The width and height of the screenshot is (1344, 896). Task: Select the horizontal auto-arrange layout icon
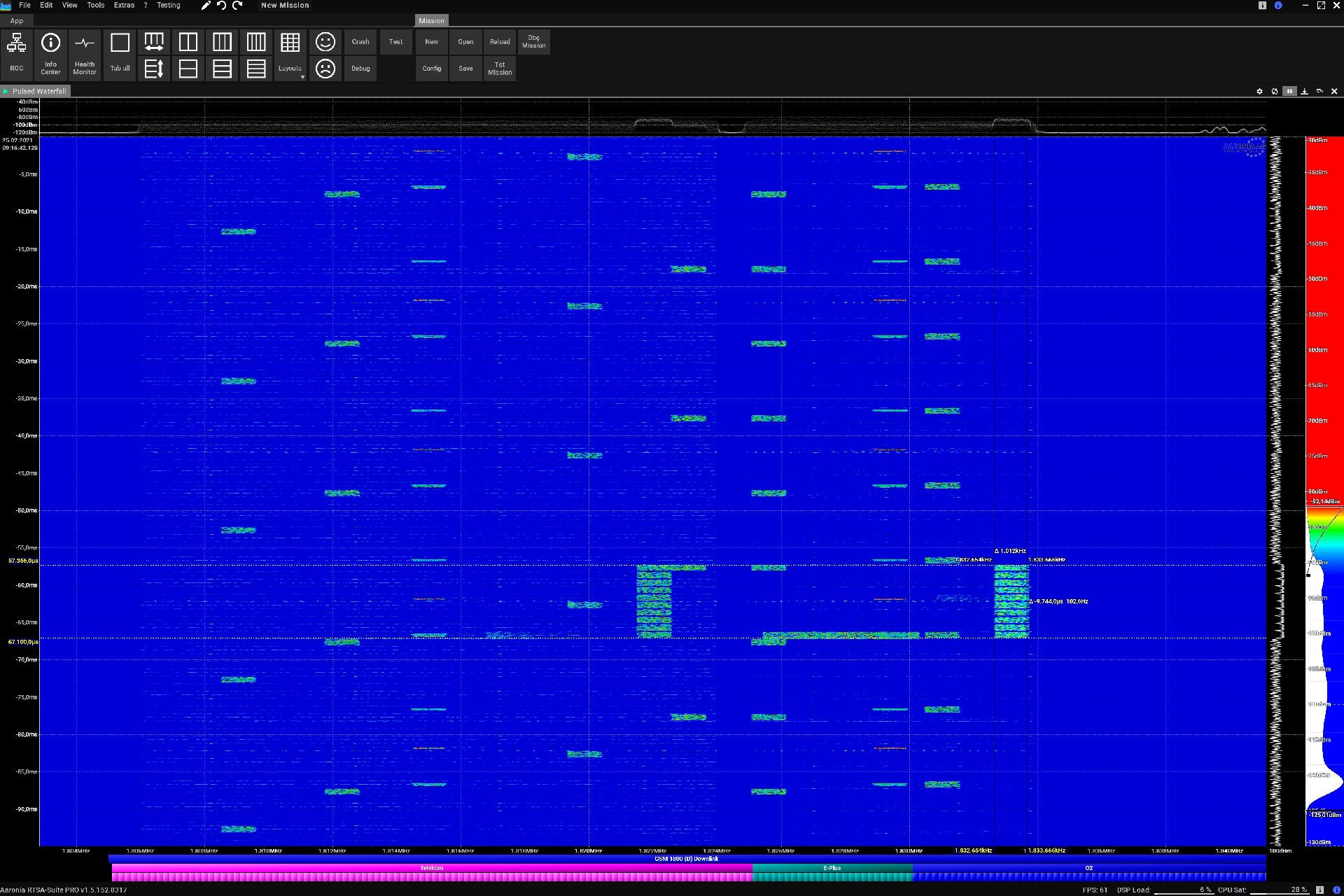pyautogui.click(x=154, y=42)
